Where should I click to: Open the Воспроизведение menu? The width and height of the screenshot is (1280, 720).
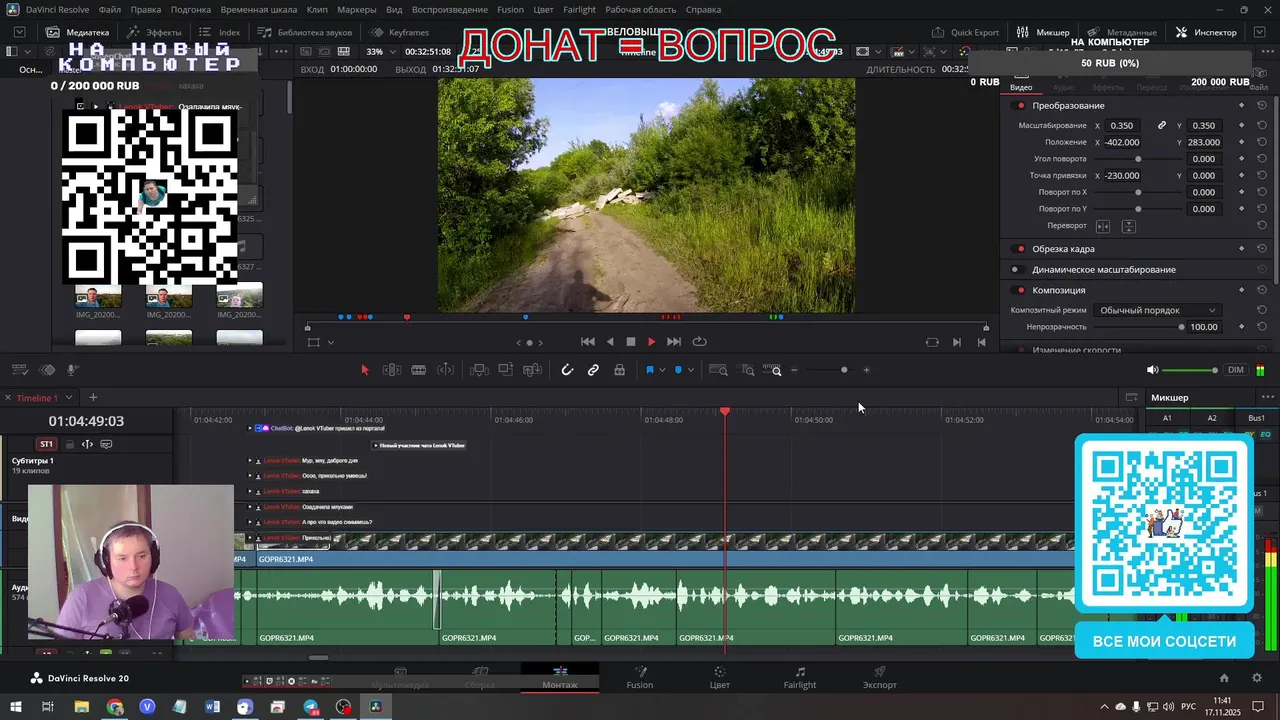tap(450, 10)
